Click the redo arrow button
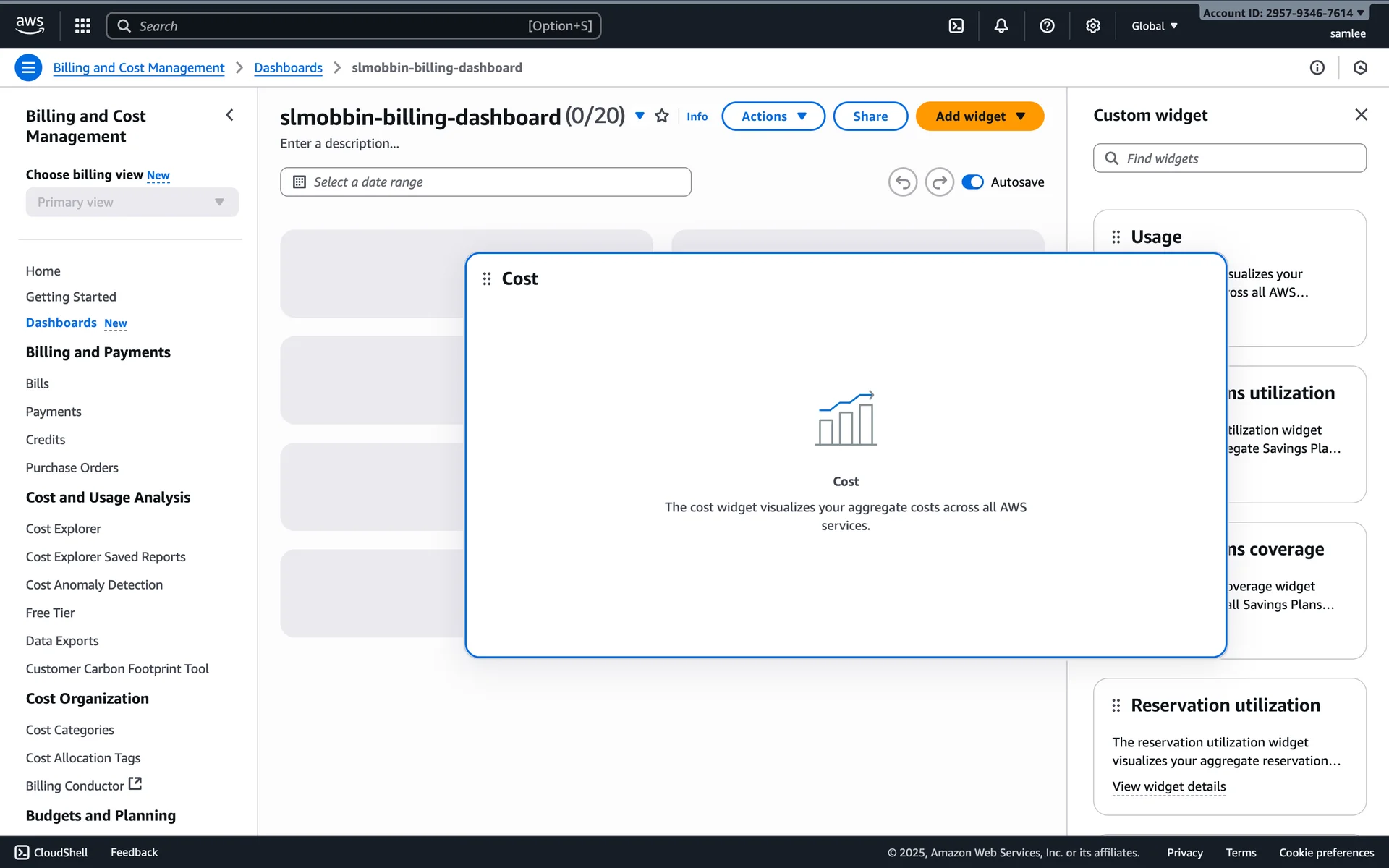Screen dimensions: 1389x868 coord(939,182)
